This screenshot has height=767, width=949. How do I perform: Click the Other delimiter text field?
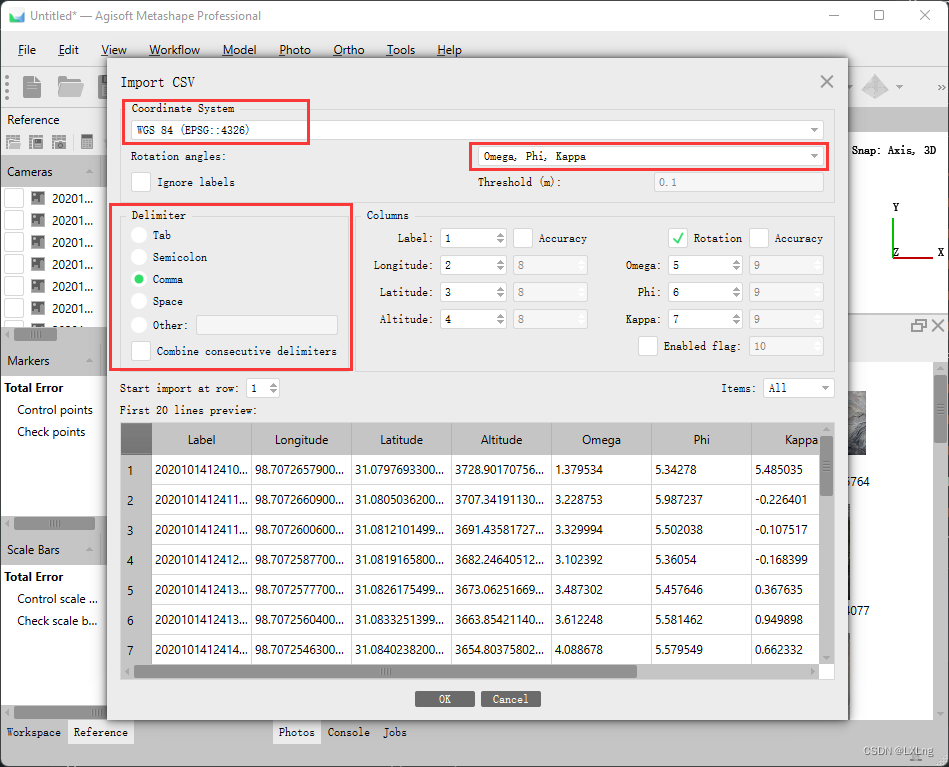click(x=267, y=325)
